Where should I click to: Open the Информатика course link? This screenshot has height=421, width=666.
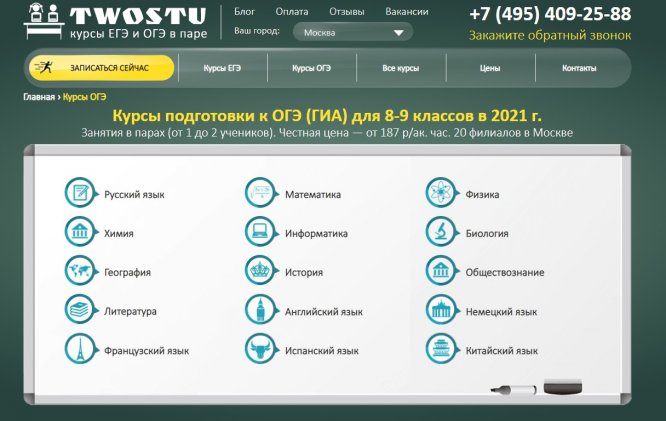pyautogui.click(x=316, y=233)
